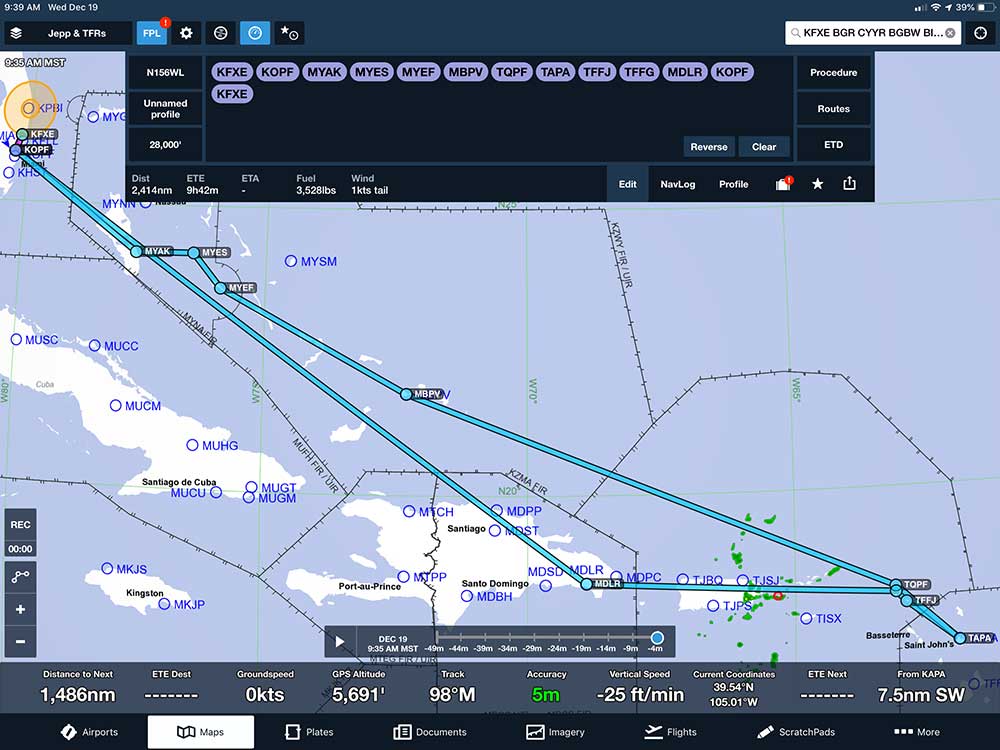The height and width of the screenshot is (750, 1000).
Task: Select the highlighted timer icon in top toolbar
Action: click(255, 32)
